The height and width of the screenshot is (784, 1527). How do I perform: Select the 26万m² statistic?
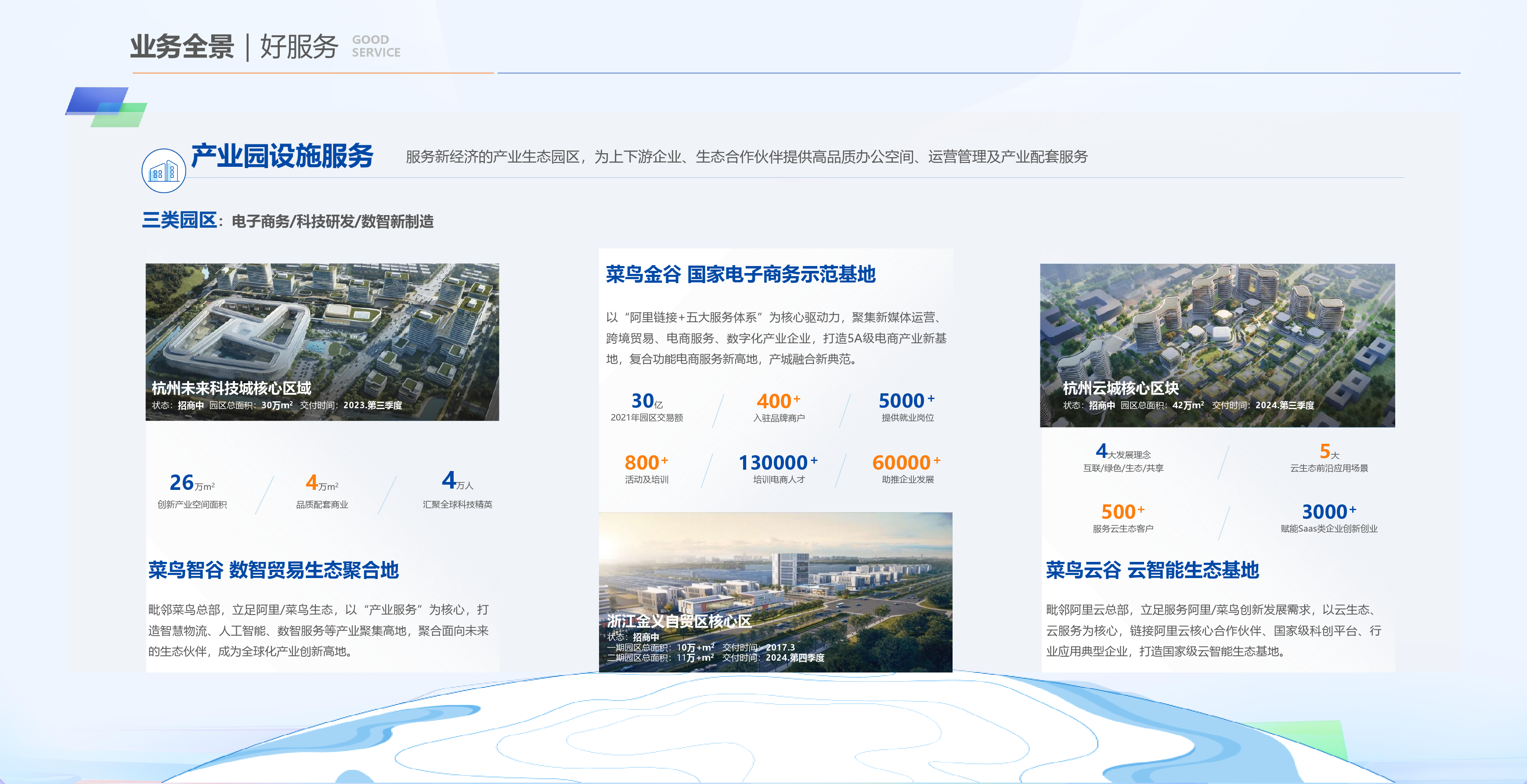[192, 482]
